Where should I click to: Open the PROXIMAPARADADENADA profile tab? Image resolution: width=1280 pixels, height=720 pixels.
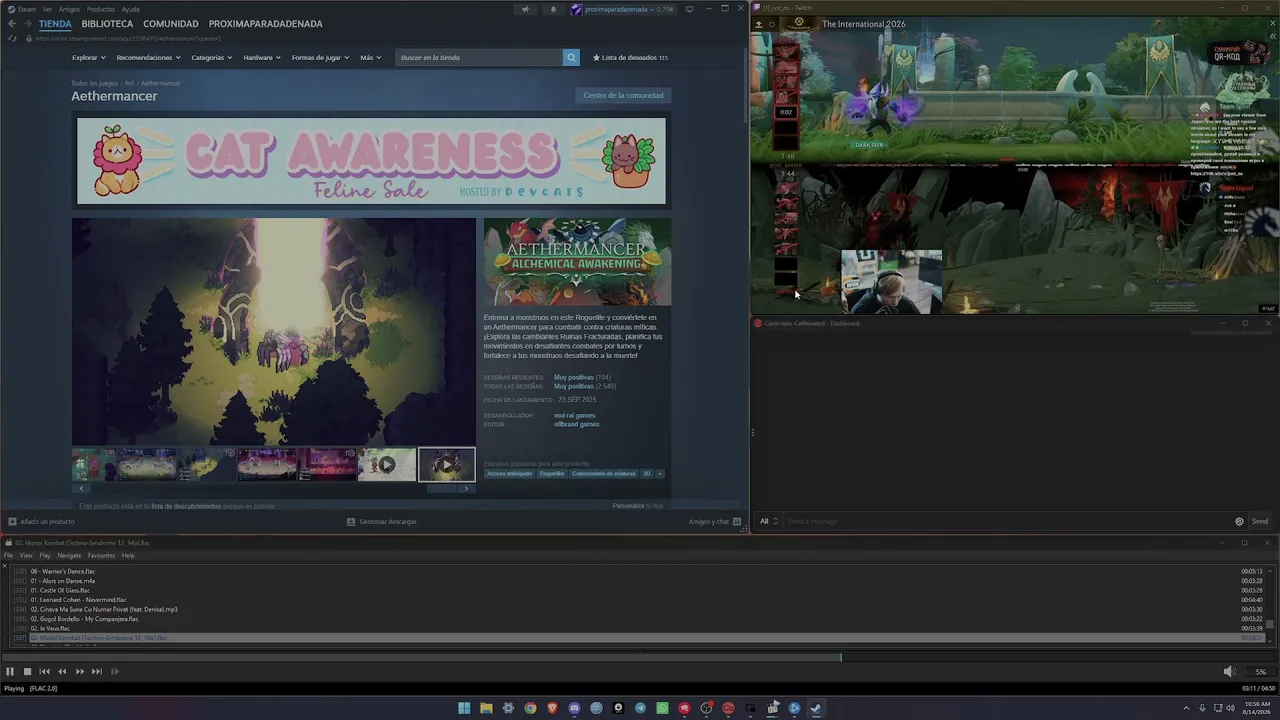266,24
